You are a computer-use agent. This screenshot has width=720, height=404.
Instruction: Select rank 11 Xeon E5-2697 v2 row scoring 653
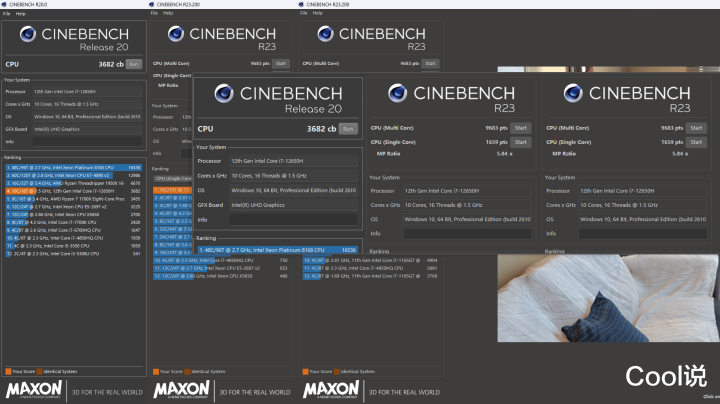click(x=221, y=268)
